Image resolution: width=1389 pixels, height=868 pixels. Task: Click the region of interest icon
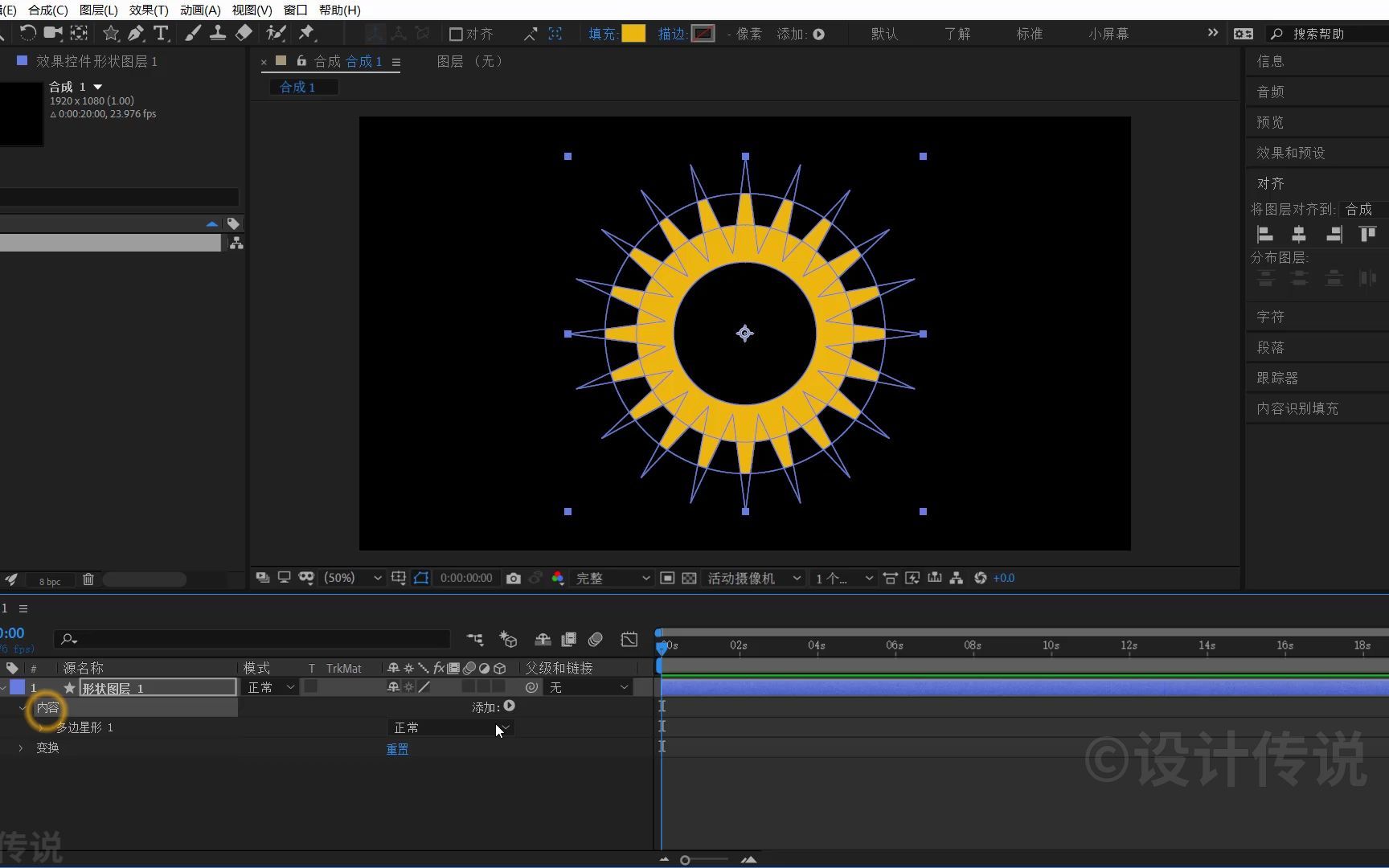(x=667, y=578)
